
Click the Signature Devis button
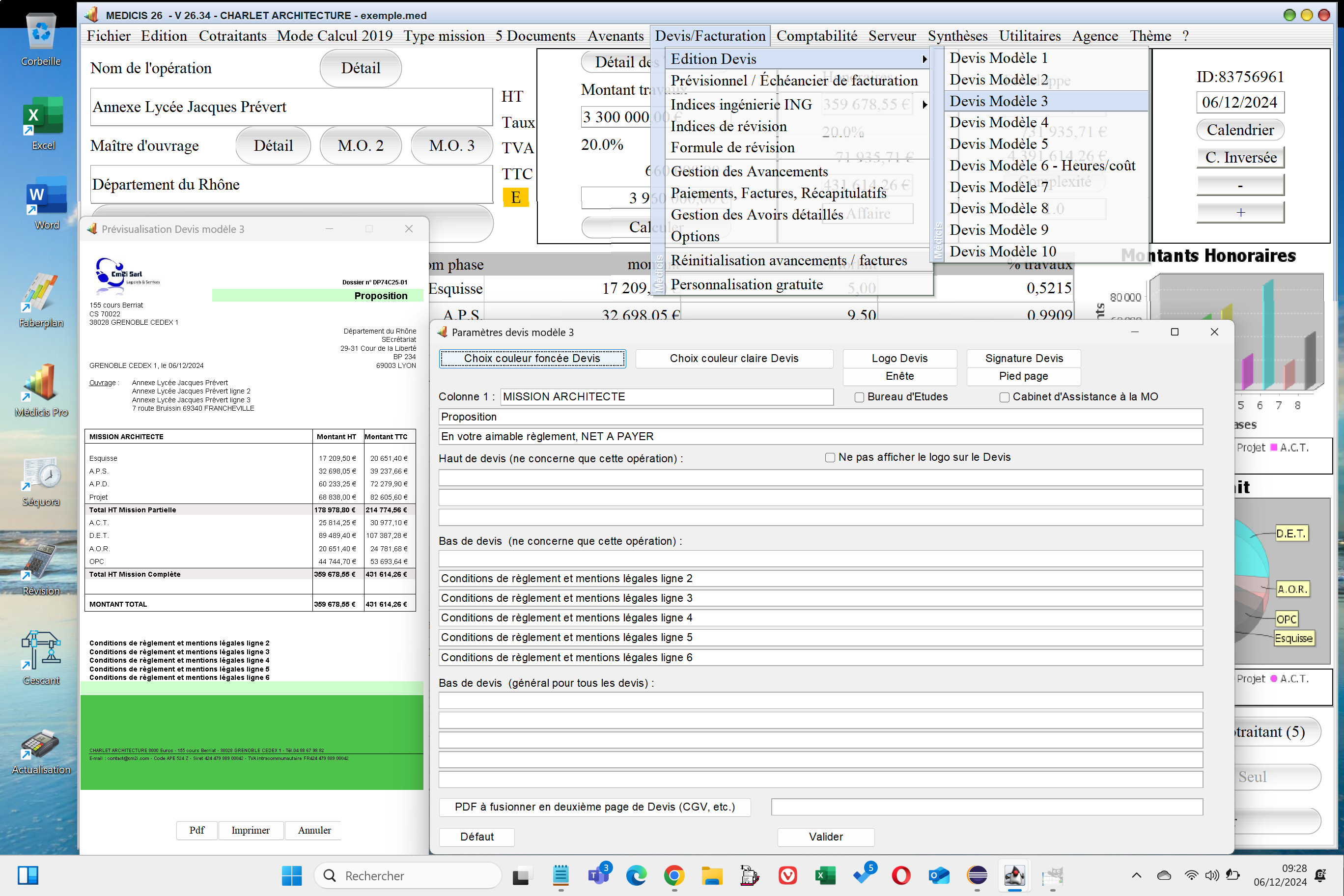click(x=1023, y=358)
